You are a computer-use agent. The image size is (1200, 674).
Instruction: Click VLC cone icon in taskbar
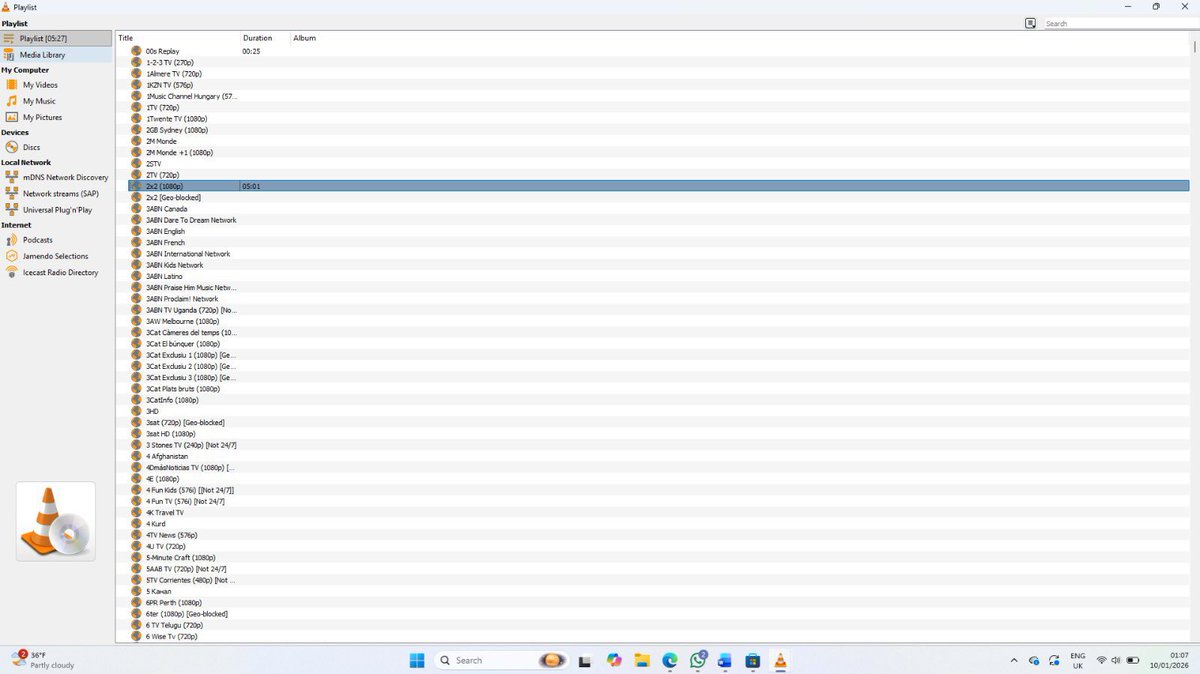pyautogui.click(x=781, y=660)
